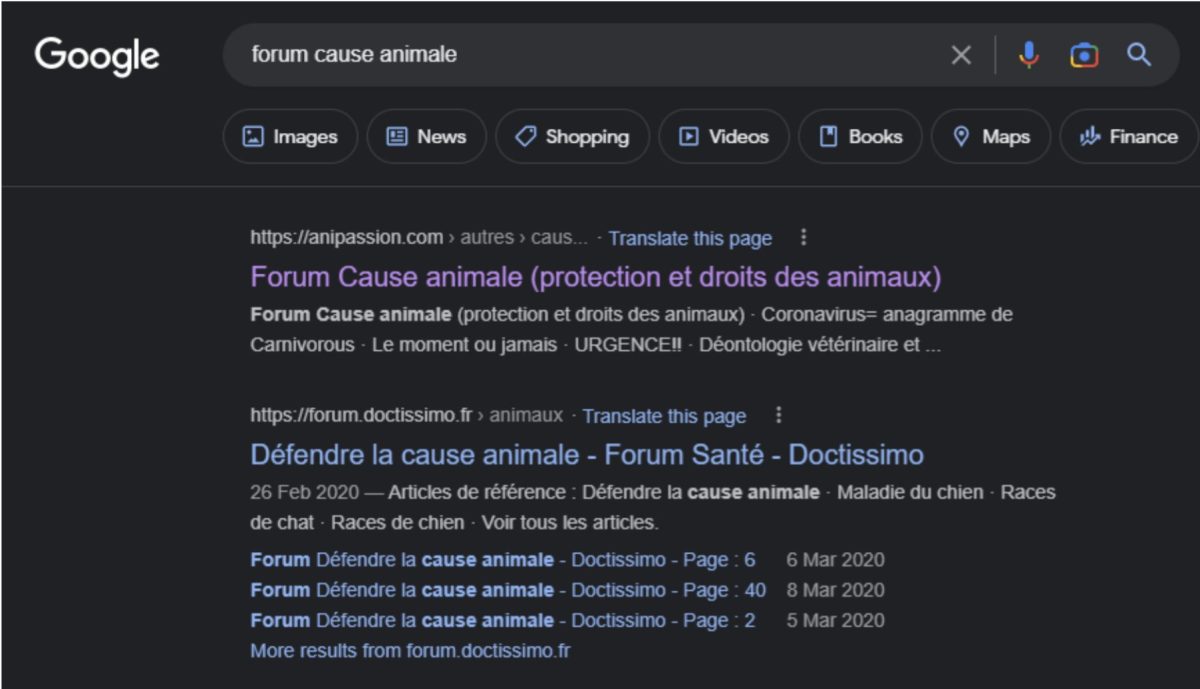The width and height of the screenshot is (1200, 689).
Task: Switch to the Images tab
Action: tap(290, 137)
